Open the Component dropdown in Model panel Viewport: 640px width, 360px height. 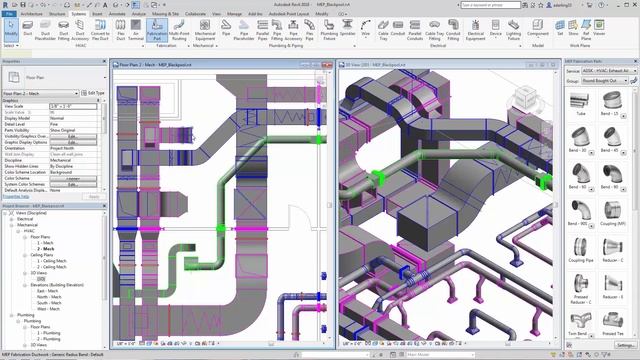click(x=538, y=38)
